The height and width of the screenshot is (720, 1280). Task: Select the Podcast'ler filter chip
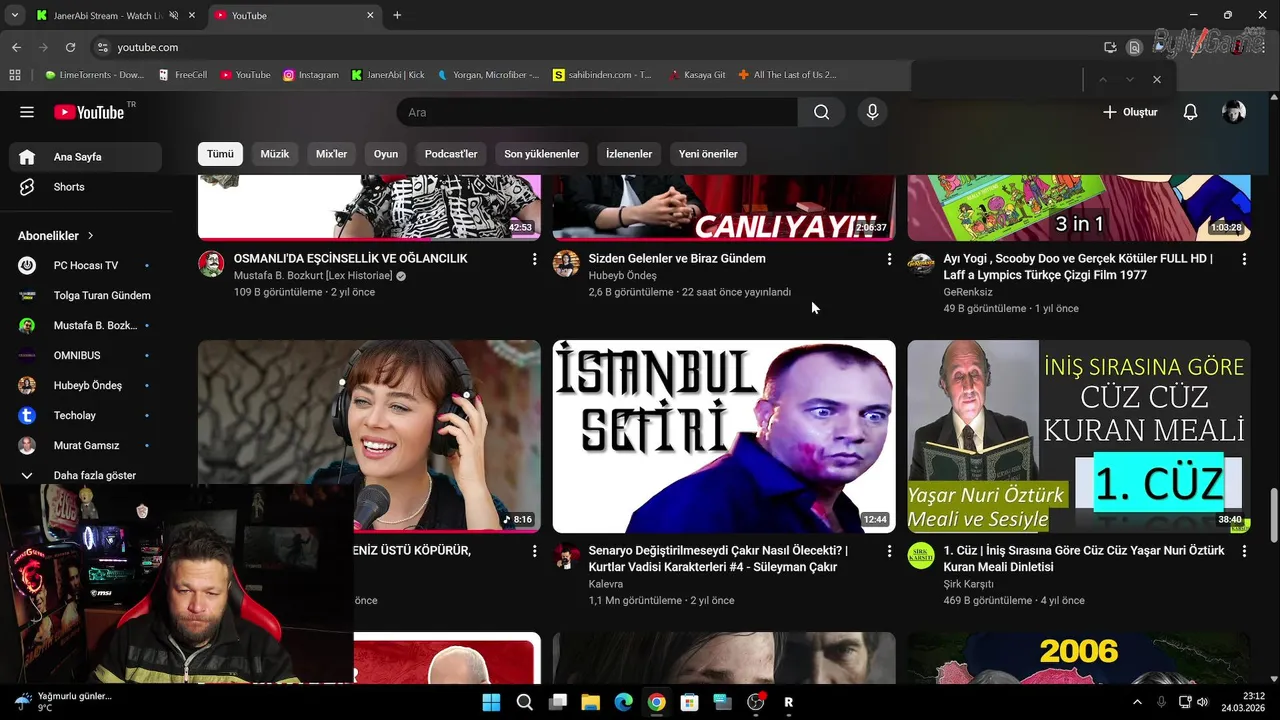pyautogui.click(x=451, y=154)
